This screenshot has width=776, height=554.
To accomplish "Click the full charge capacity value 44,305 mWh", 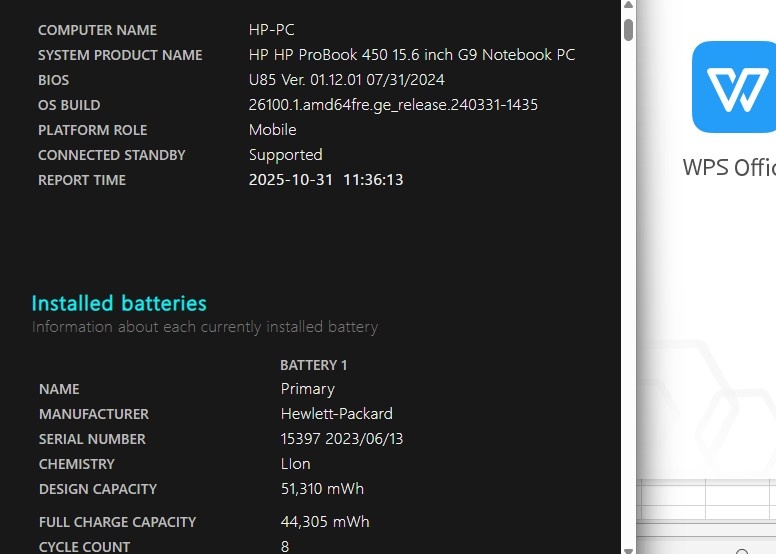I will pyautogui.click(x=325, y=522).
